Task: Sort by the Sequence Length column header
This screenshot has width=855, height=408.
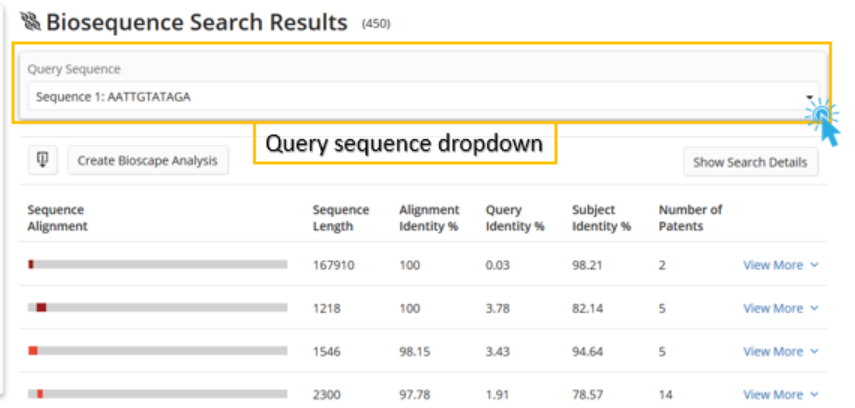Action: [340, 218]
